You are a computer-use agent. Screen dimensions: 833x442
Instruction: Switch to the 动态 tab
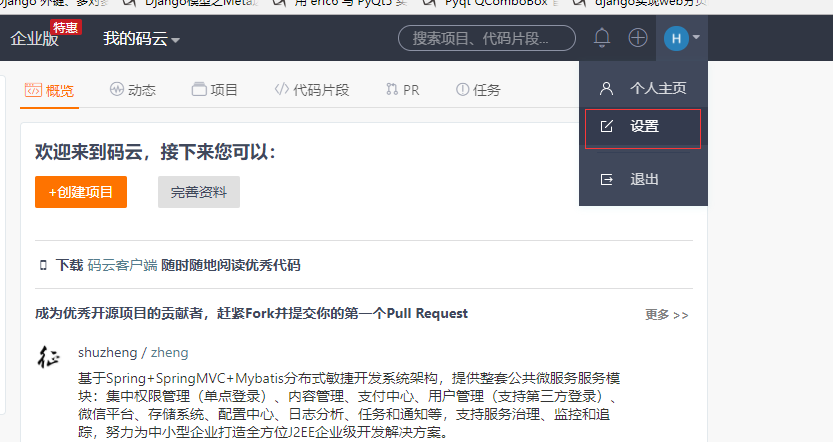point(133,90)
